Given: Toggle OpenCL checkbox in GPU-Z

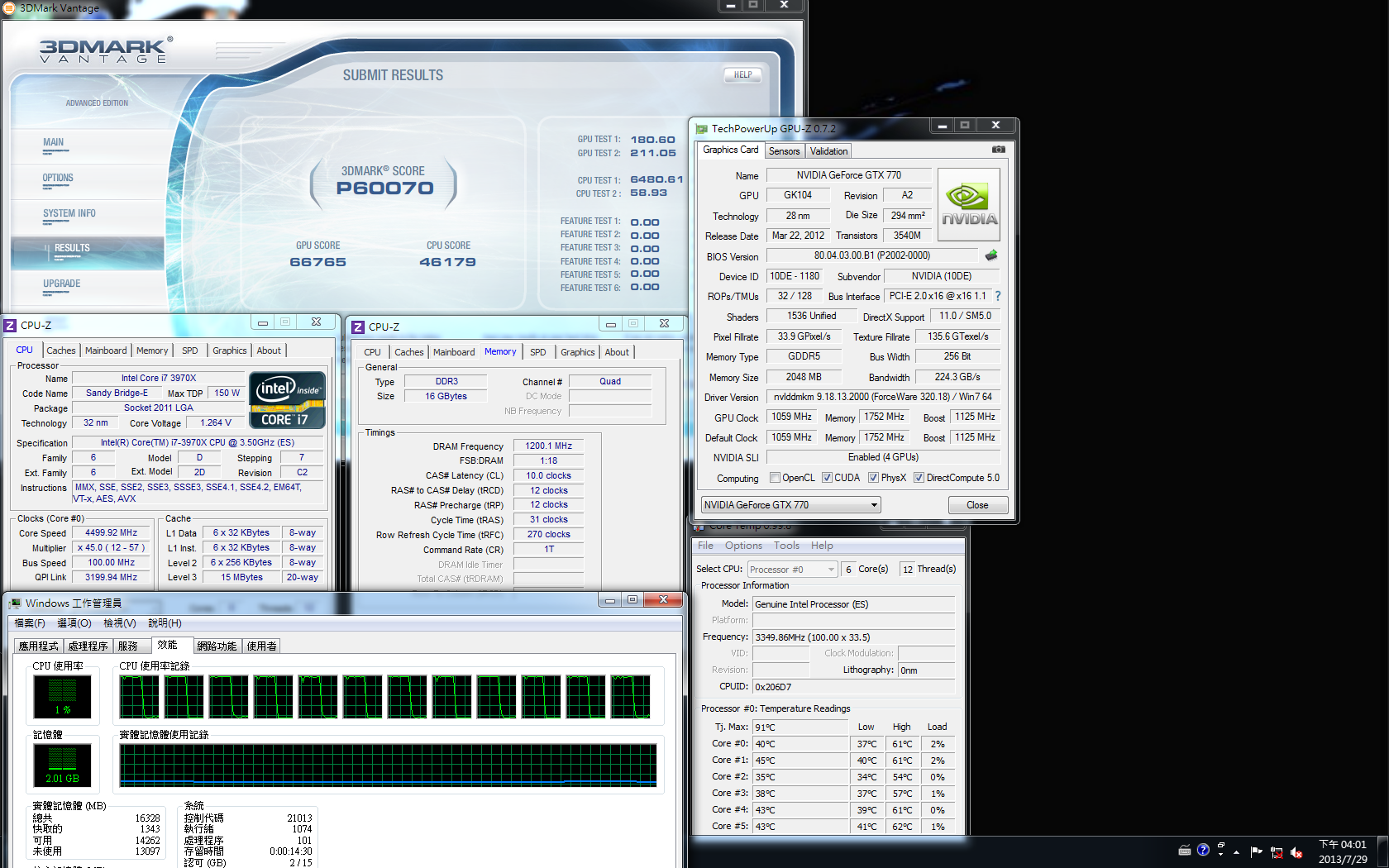Looking at the screenshot, I should coord(775,478).
